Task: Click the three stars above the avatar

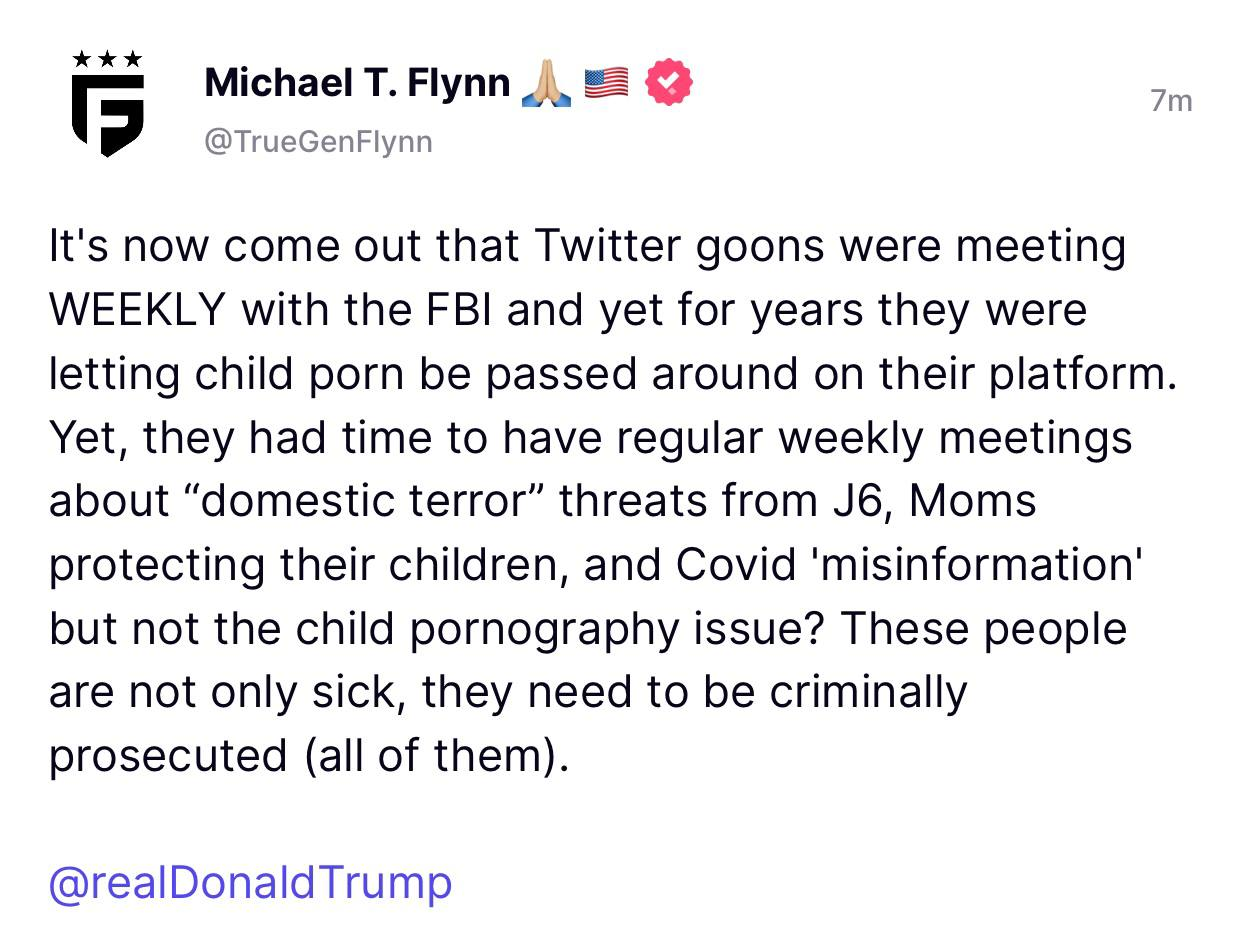Action: tap(108, 60)
